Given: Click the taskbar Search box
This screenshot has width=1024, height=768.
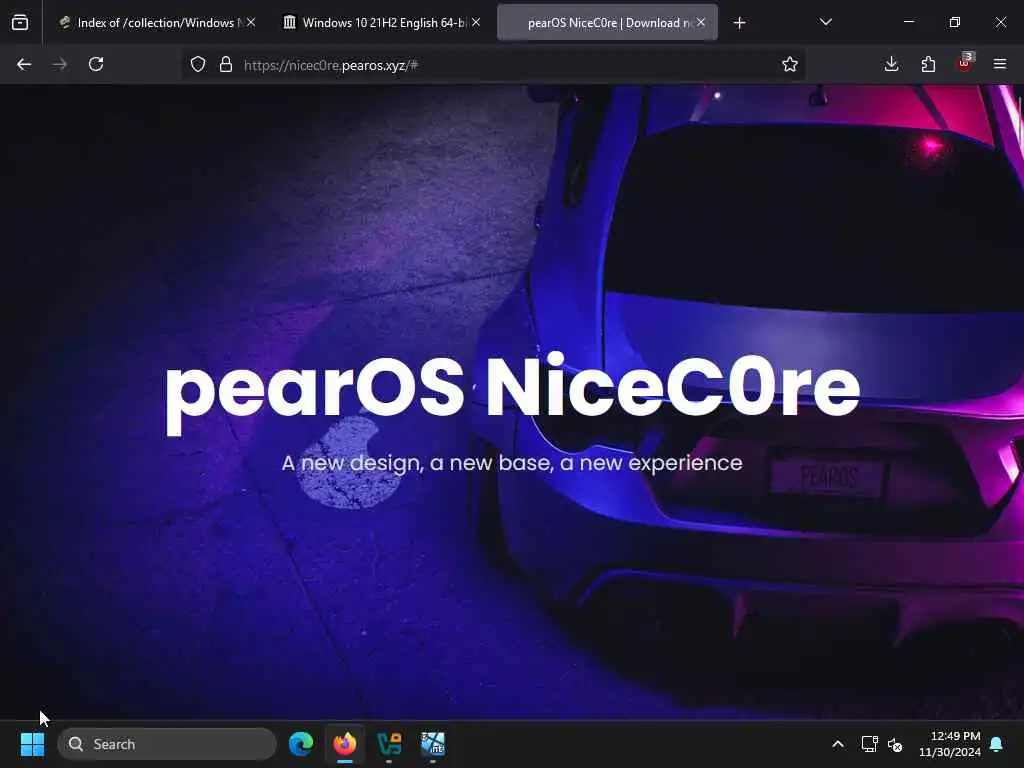Looking at the screenshot, I should 167,744.
